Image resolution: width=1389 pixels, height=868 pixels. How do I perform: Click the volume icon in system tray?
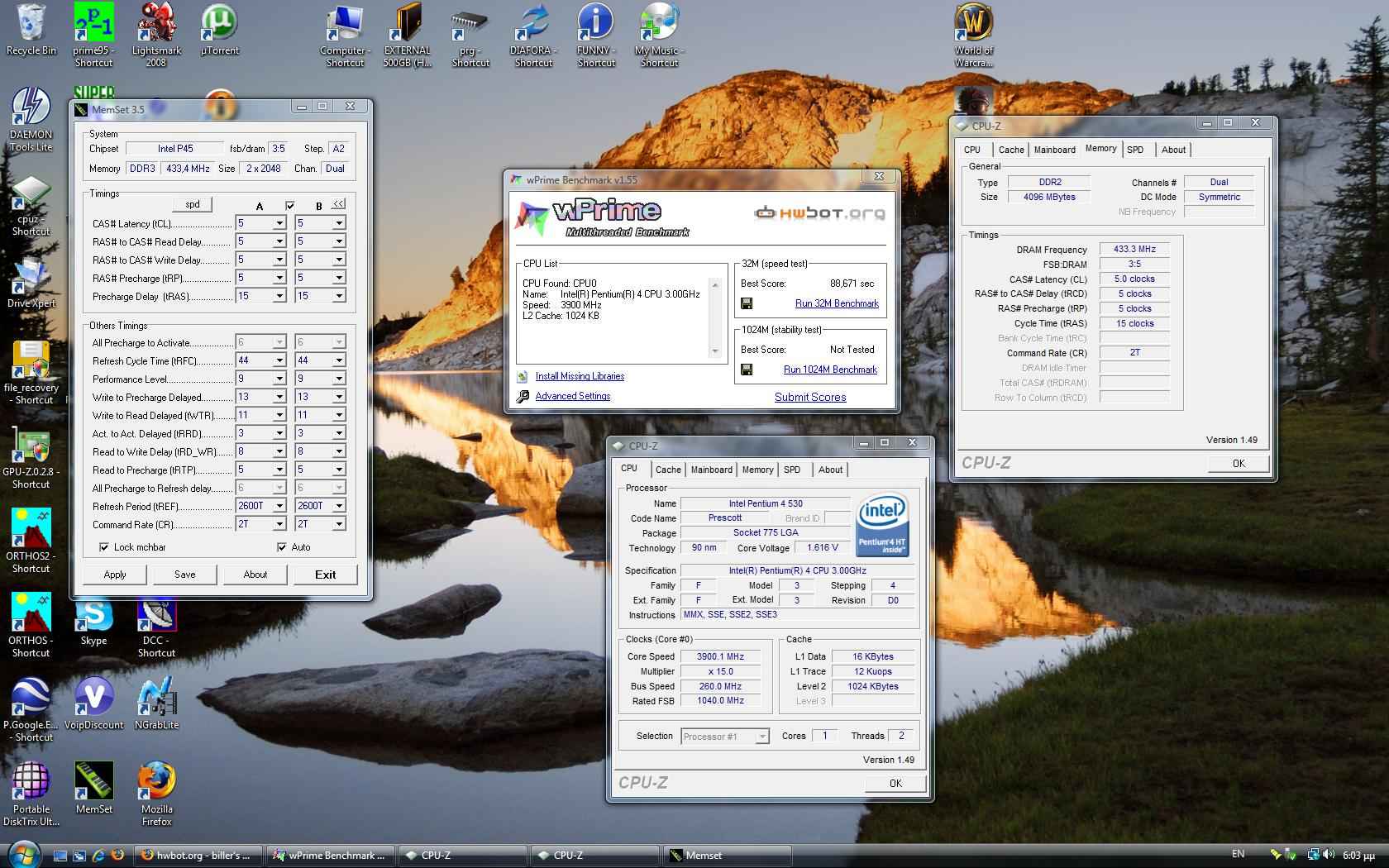(1328, 855)
